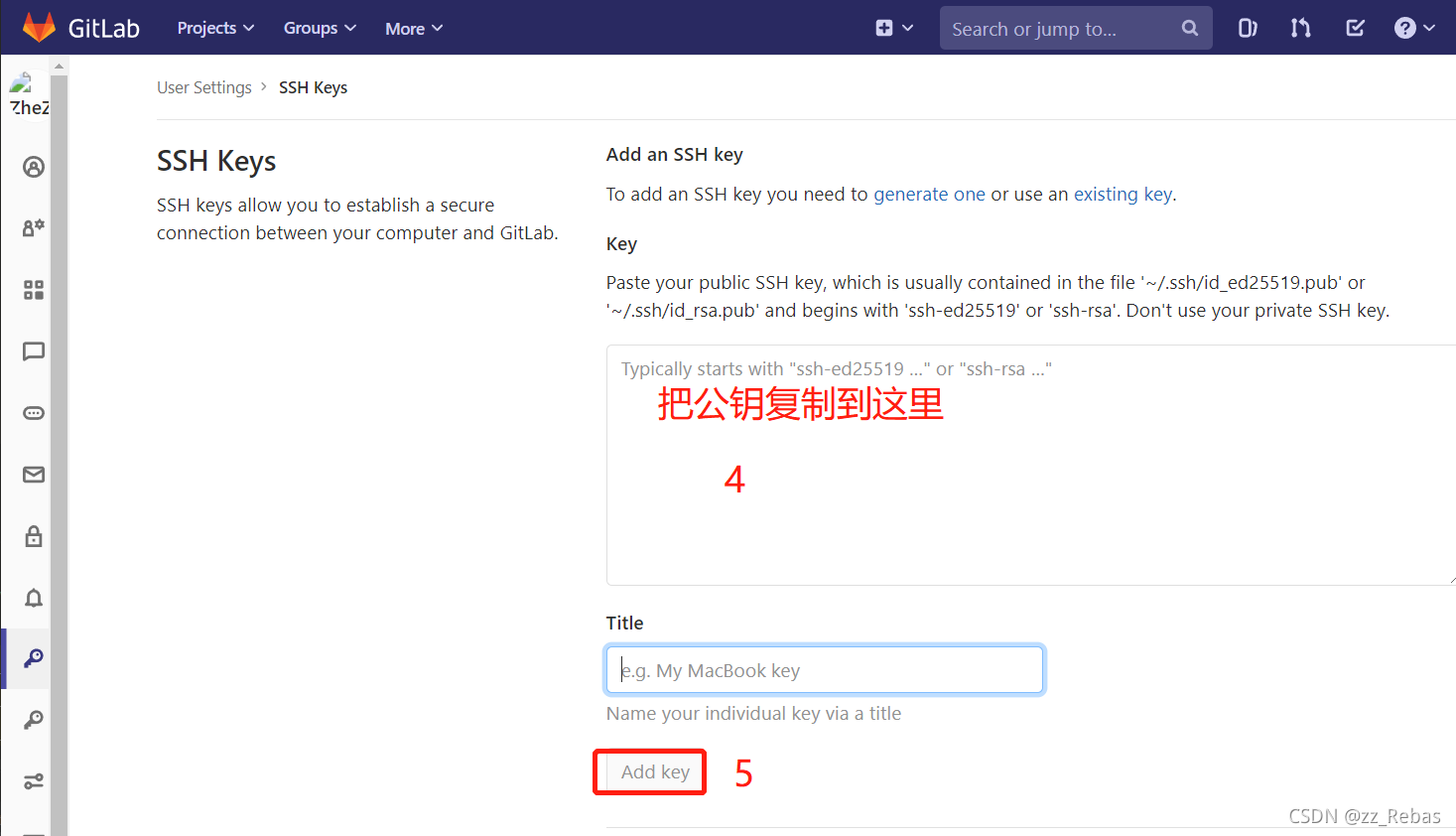Click SSH Keys breadcrumb
The height and width of the screenshot is (836, 1456).
click(x=313, y=87)
